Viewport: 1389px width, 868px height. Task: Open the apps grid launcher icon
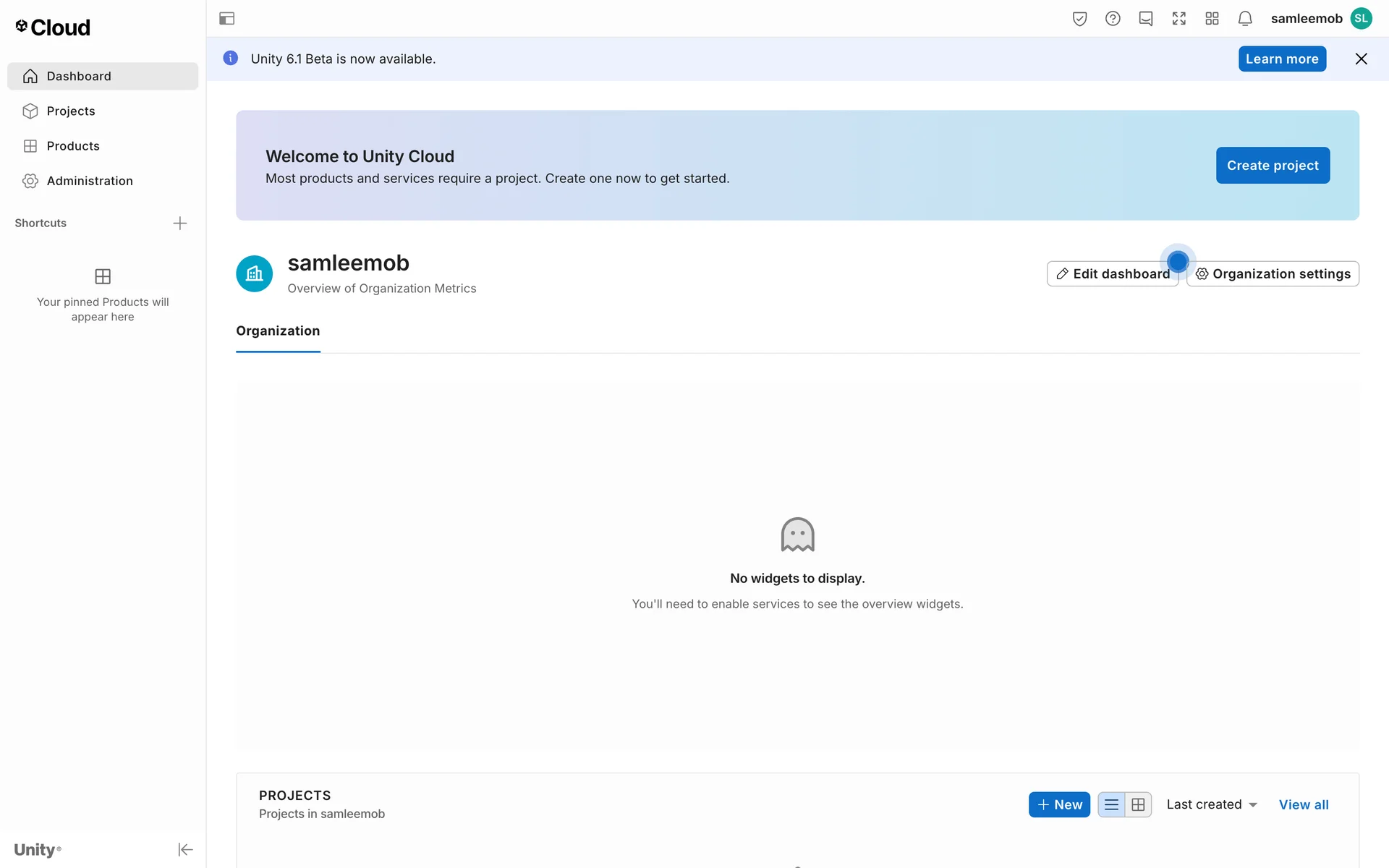1212,19
